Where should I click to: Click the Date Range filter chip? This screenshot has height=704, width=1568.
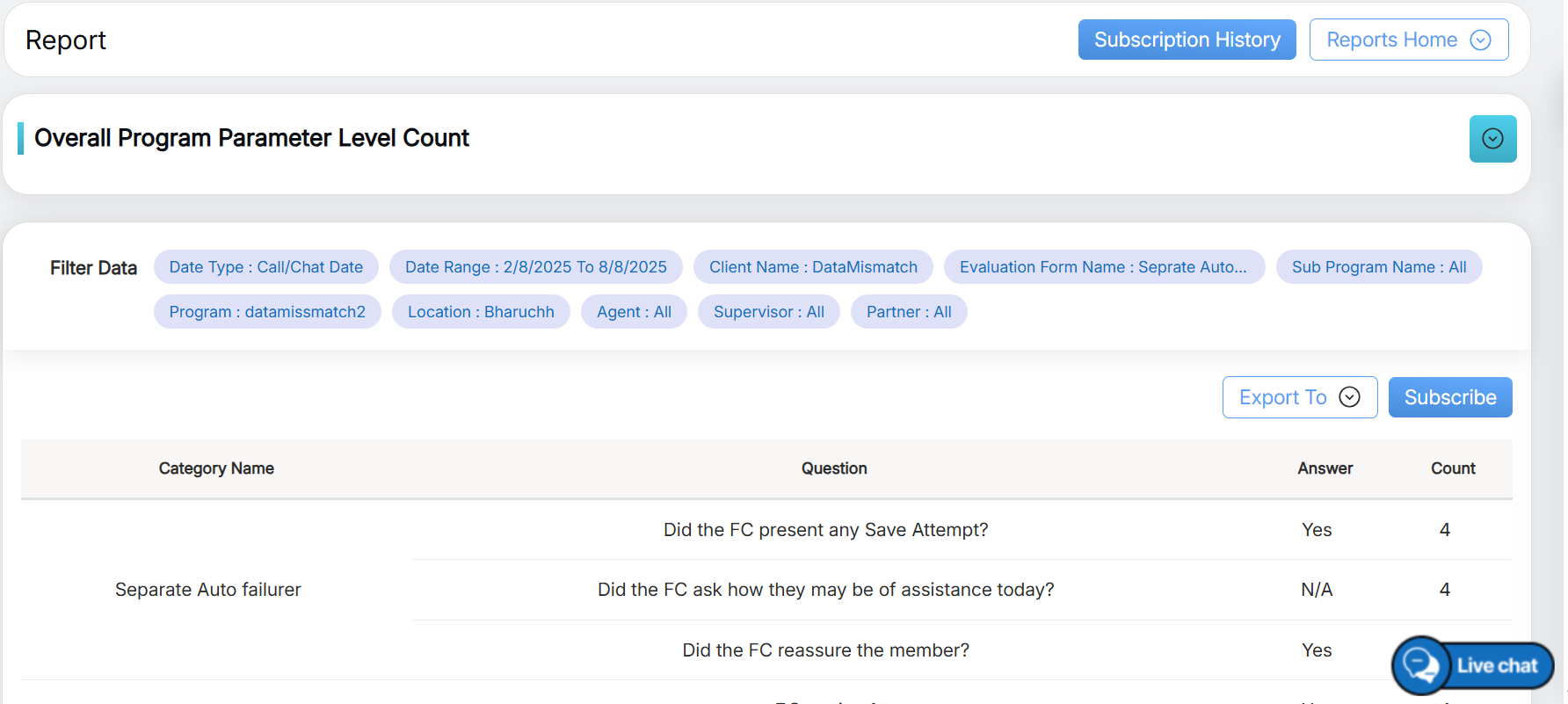click(535, 267)
